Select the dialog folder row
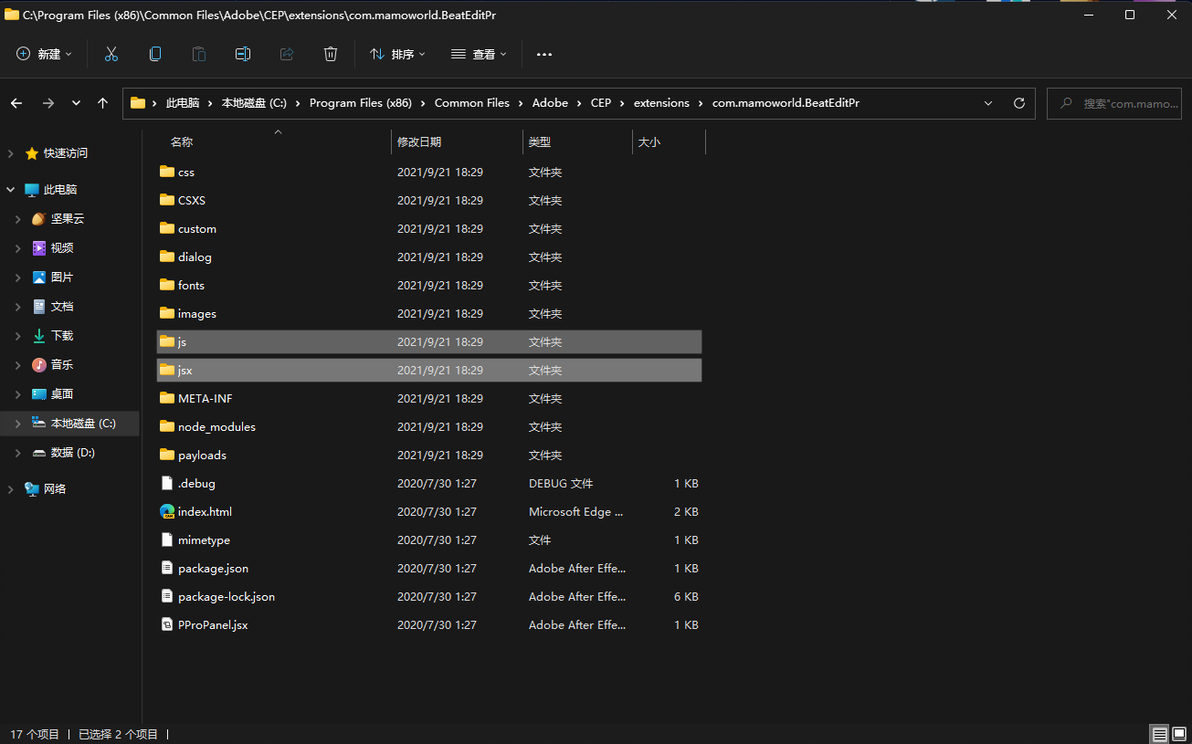This screenshot has width=1192, height=744. click(430, 257)
